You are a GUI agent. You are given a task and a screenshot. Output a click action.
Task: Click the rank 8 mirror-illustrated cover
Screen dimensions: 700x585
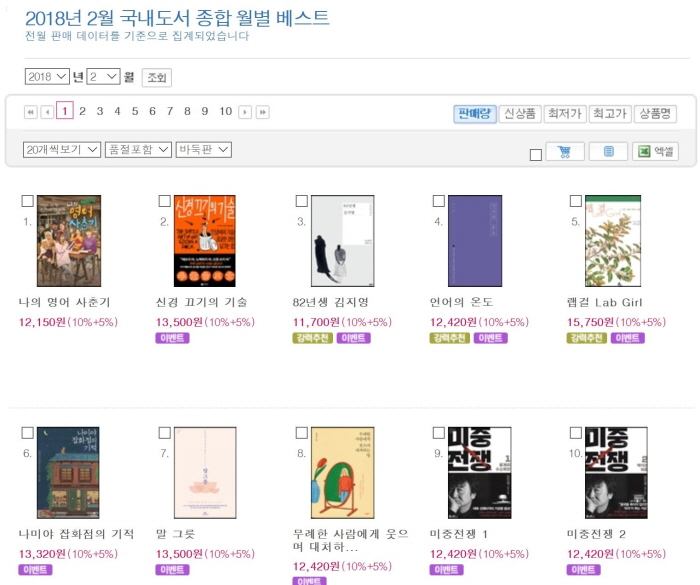342,472
